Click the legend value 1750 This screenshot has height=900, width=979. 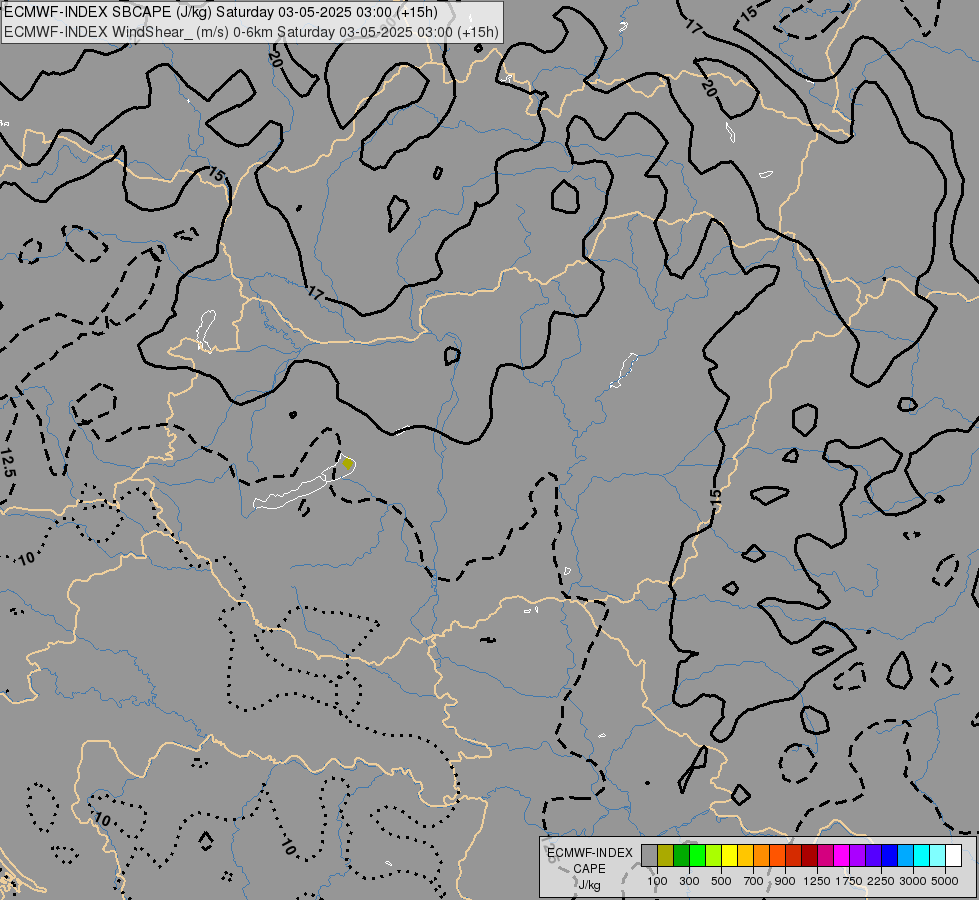(x=849, y=881)
